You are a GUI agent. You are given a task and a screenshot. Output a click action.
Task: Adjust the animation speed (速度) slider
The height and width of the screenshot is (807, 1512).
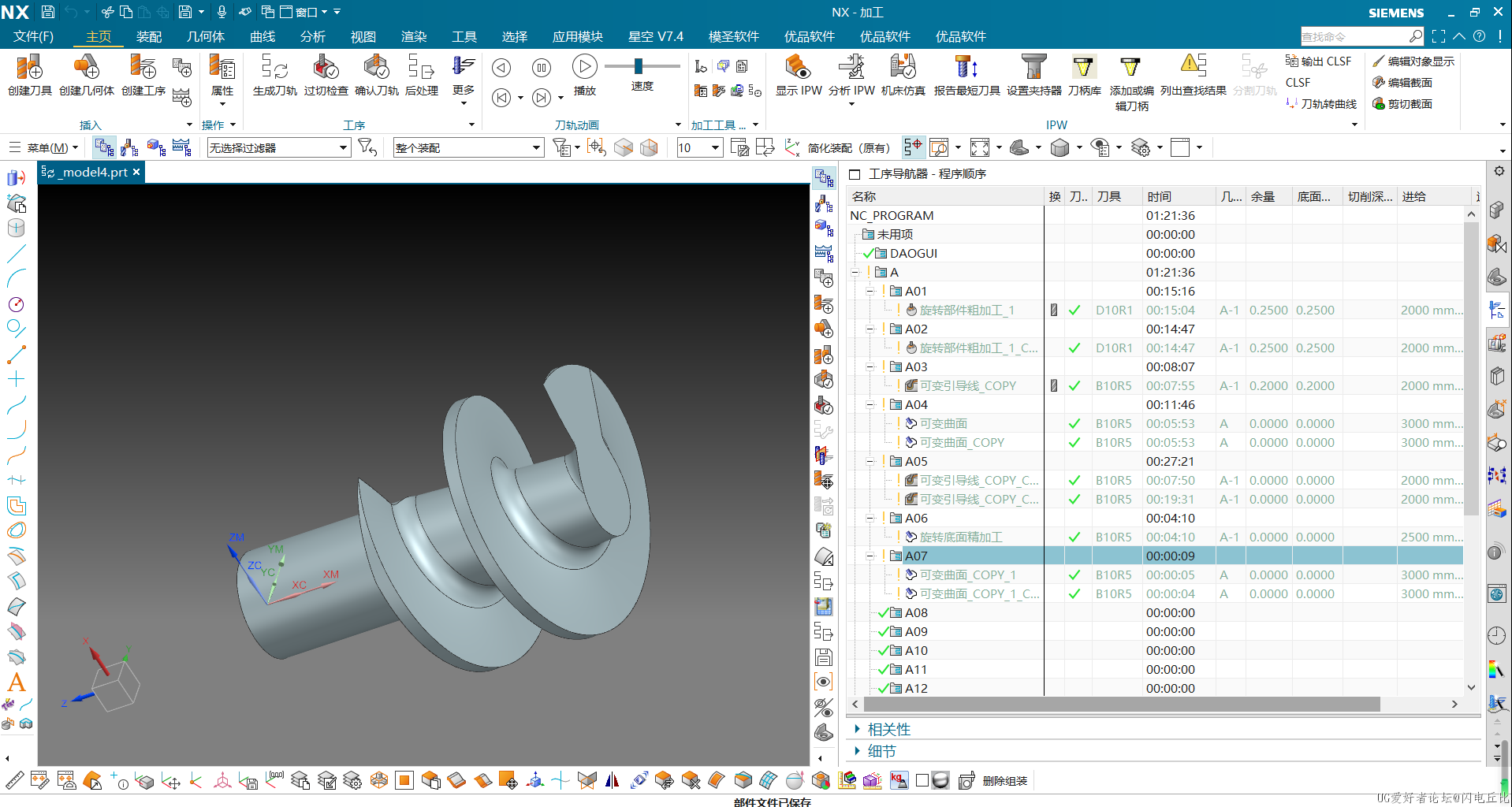point(639,66)
